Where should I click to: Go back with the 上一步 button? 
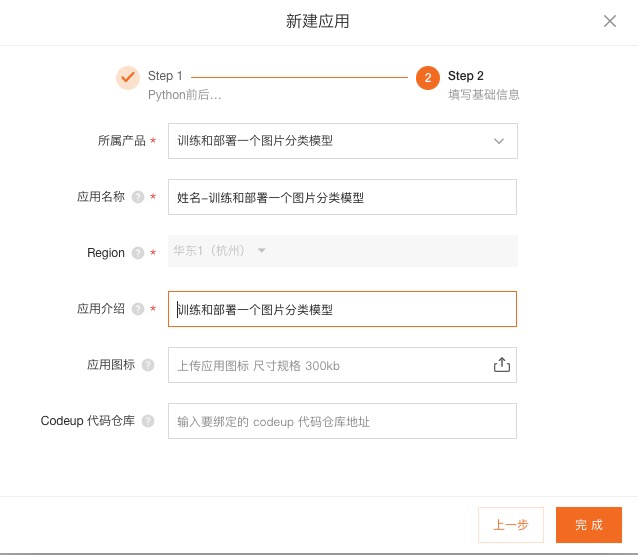(x=511, y=525)
